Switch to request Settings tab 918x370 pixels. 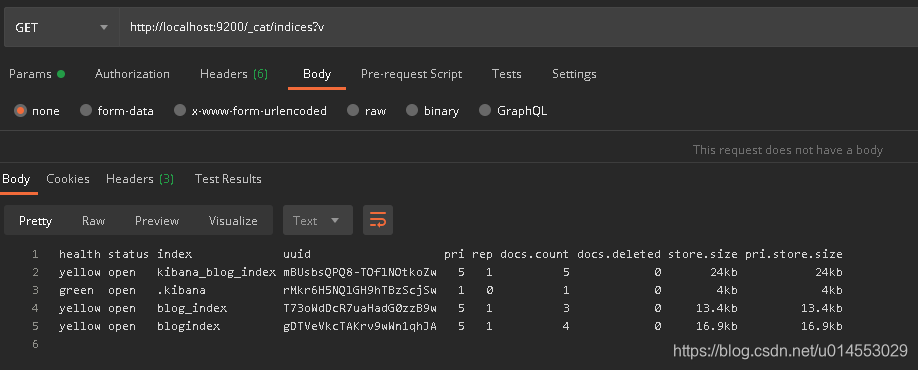tap(574, 74)
